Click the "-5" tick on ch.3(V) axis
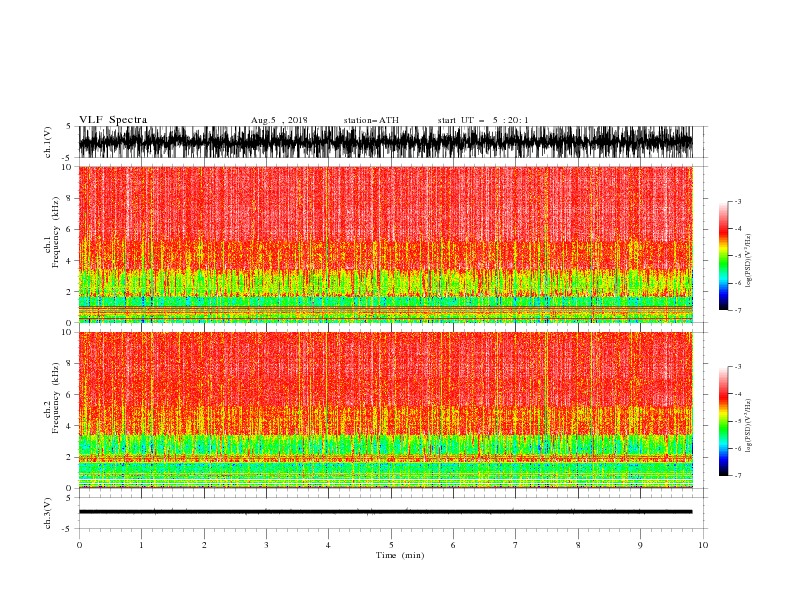 tap(68, 529)
